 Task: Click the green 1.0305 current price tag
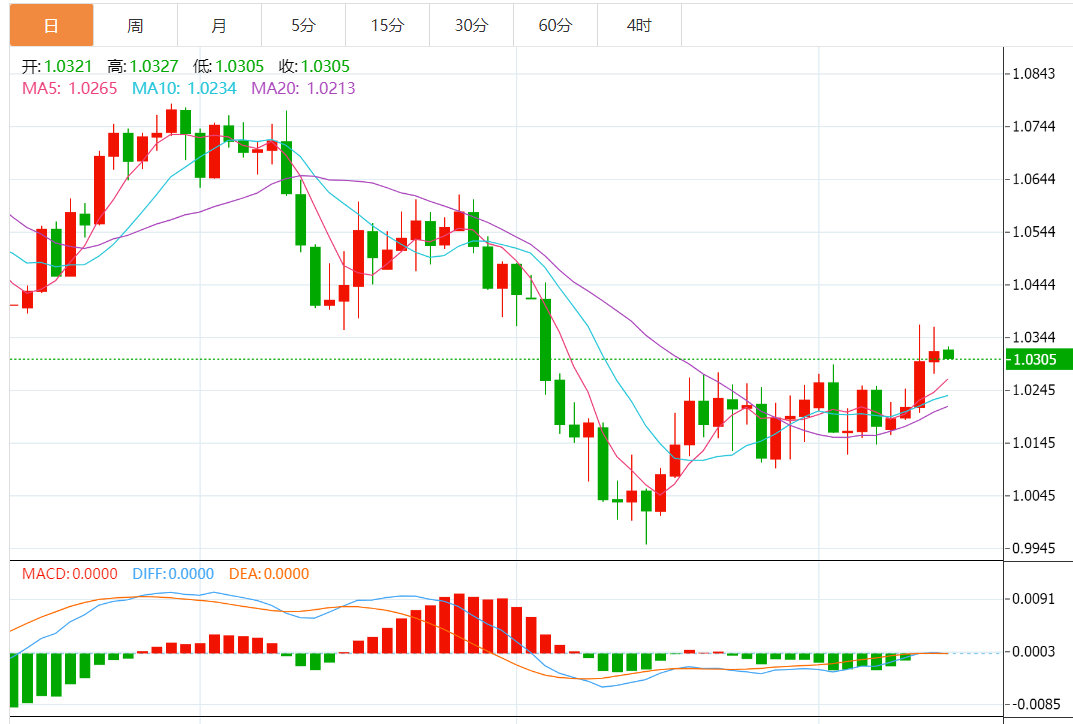(1038, 359)
